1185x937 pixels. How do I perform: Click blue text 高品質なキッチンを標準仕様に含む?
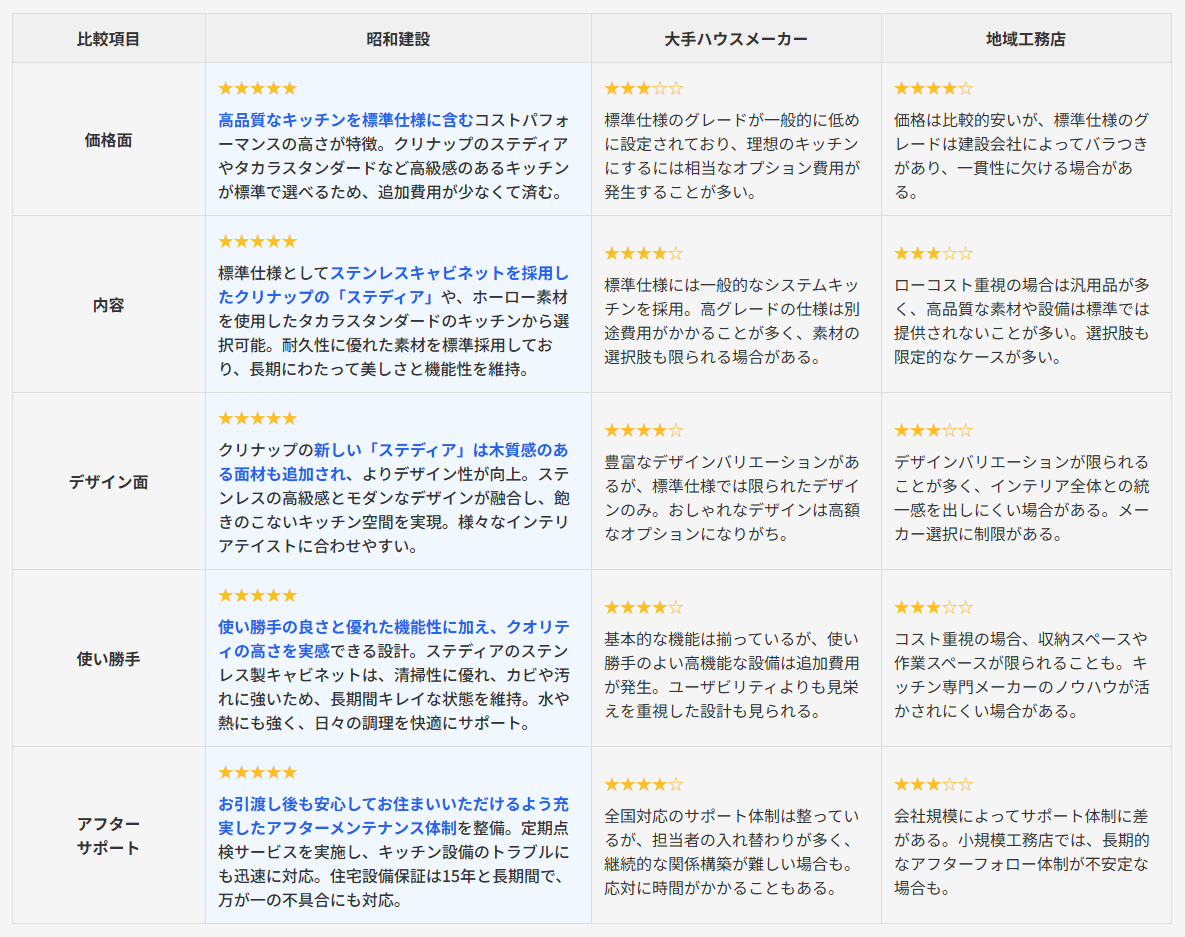(346, 119)
